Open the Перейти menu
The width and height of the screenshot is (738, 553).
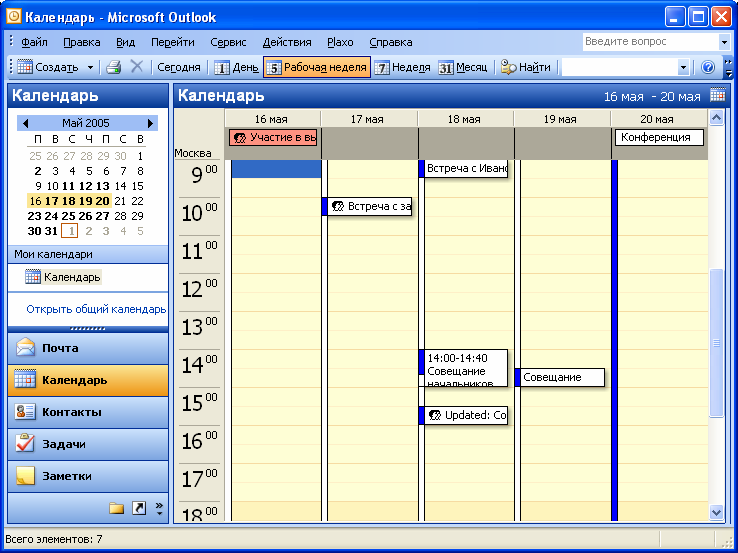[173, 42]
